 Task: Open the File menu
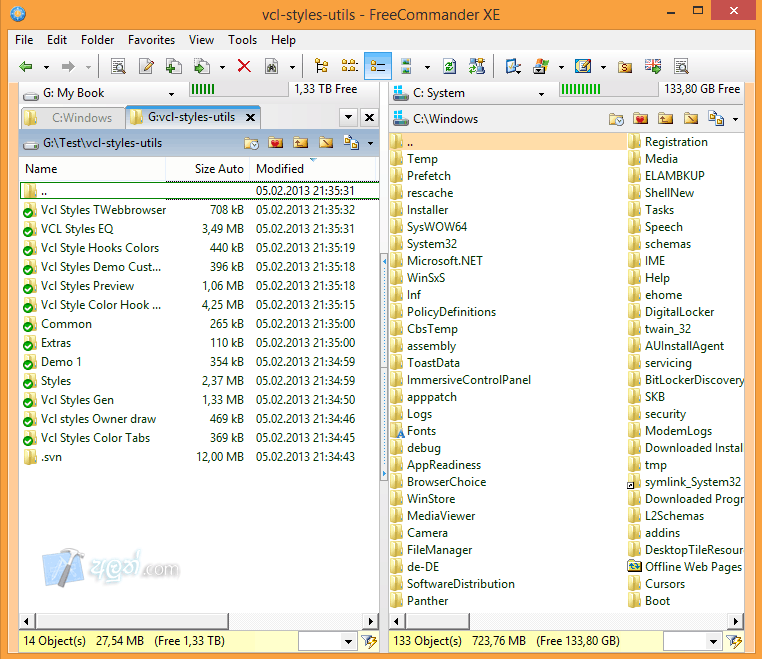(x=24, y=40)
